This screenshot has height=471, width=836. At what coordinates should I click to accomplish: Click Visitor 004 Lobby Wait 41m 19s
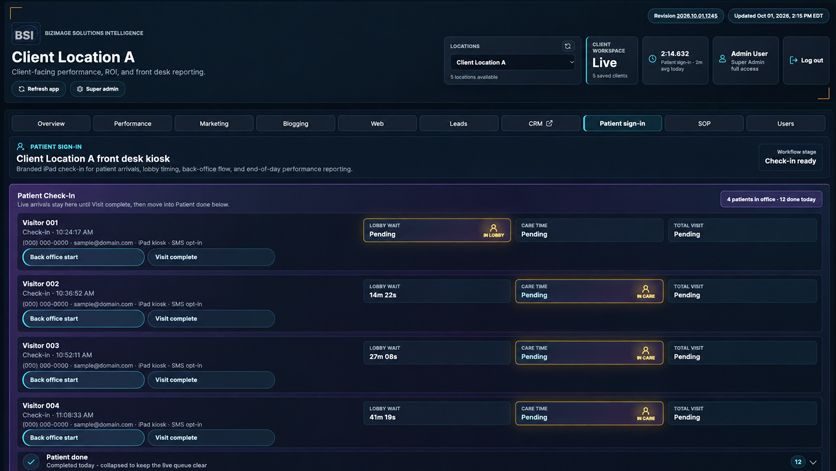[437, 413]
